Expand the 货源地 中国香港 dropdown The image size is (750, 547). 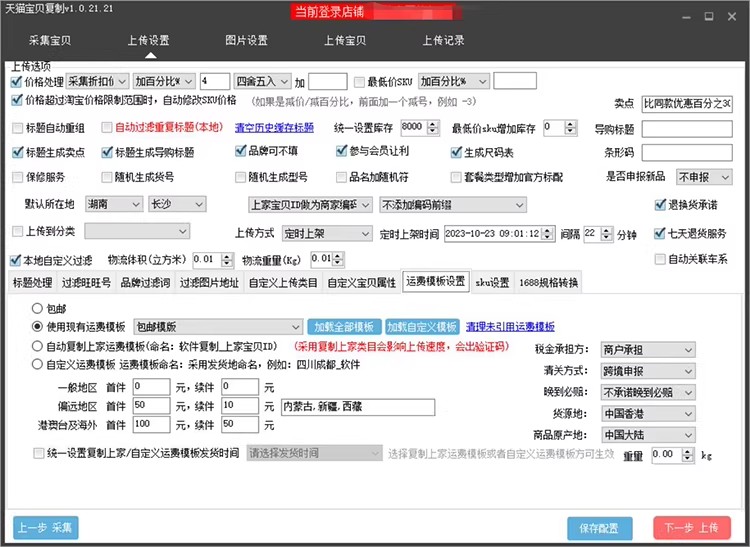pos(646,414)
